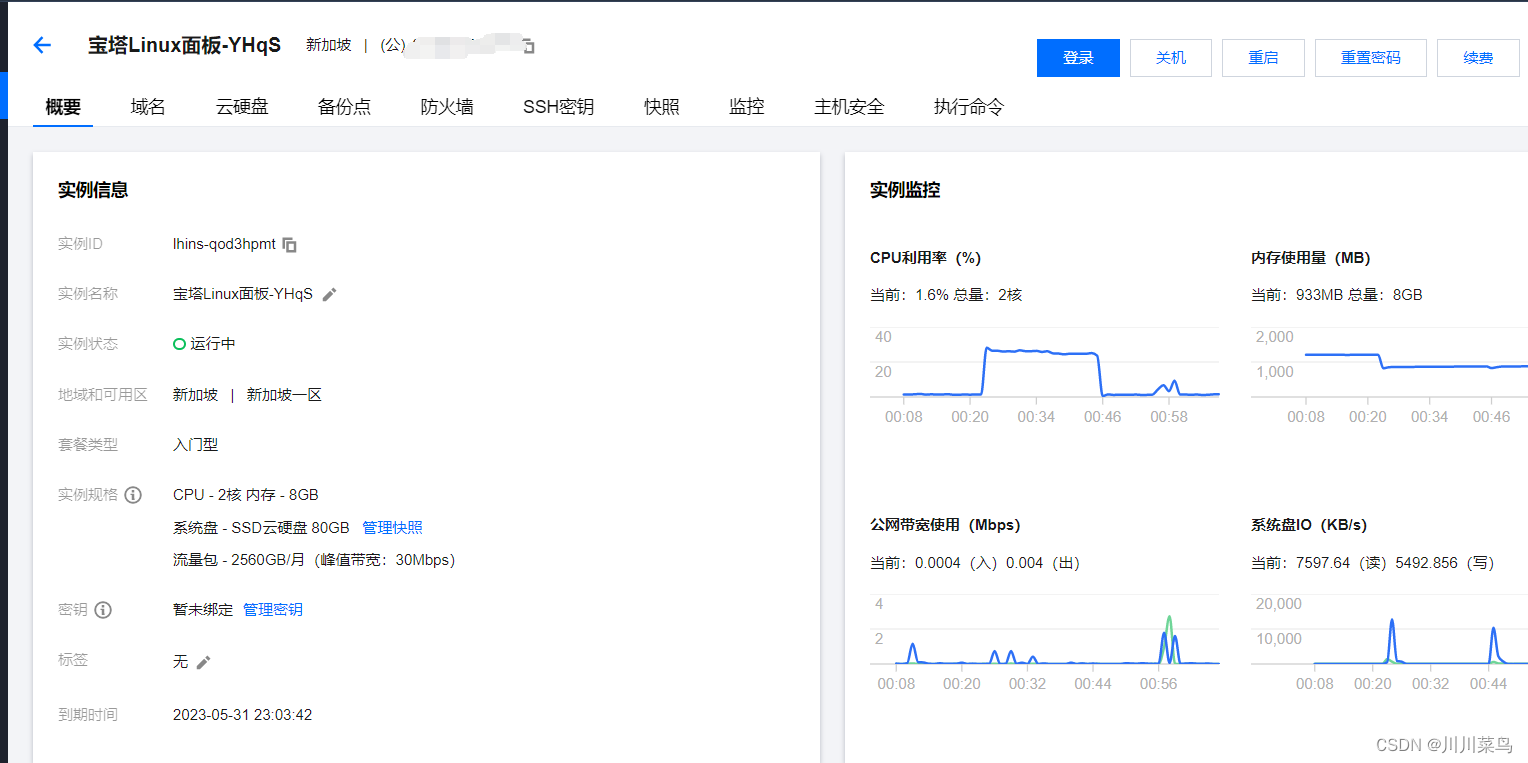Switch to the 概要 tab
1528x763 pixels.
pos(63,107)
